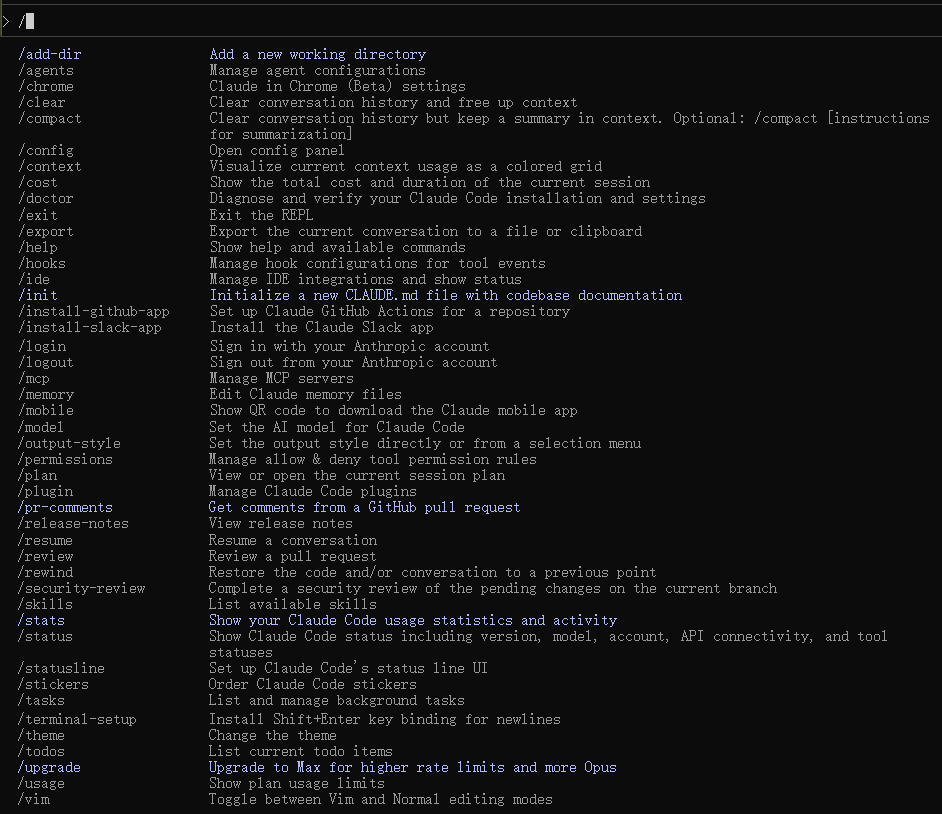
Task: Select the /install-slack-app command
Action: [90, 327]
